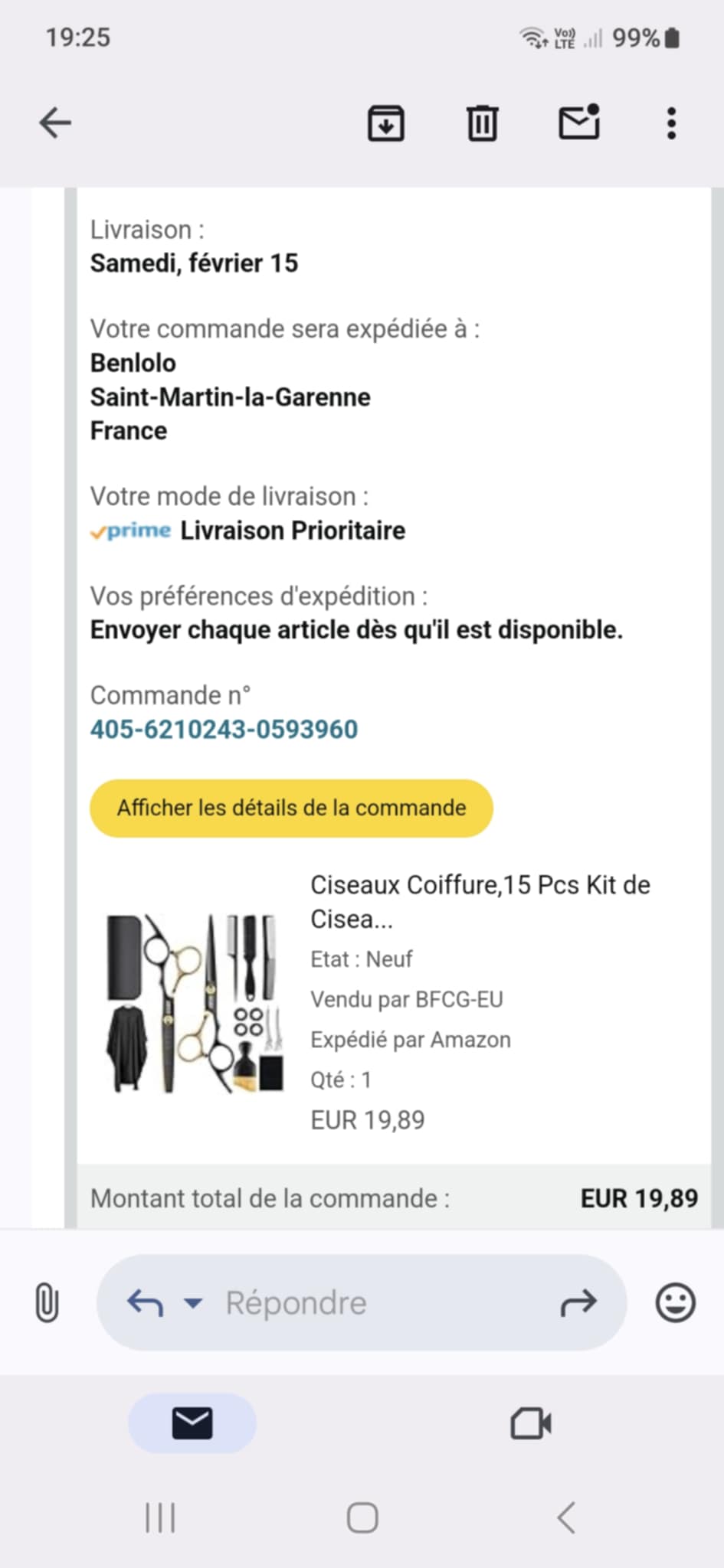Open emoji reaction picker
724x1568 pixels.
(675, 1302)
